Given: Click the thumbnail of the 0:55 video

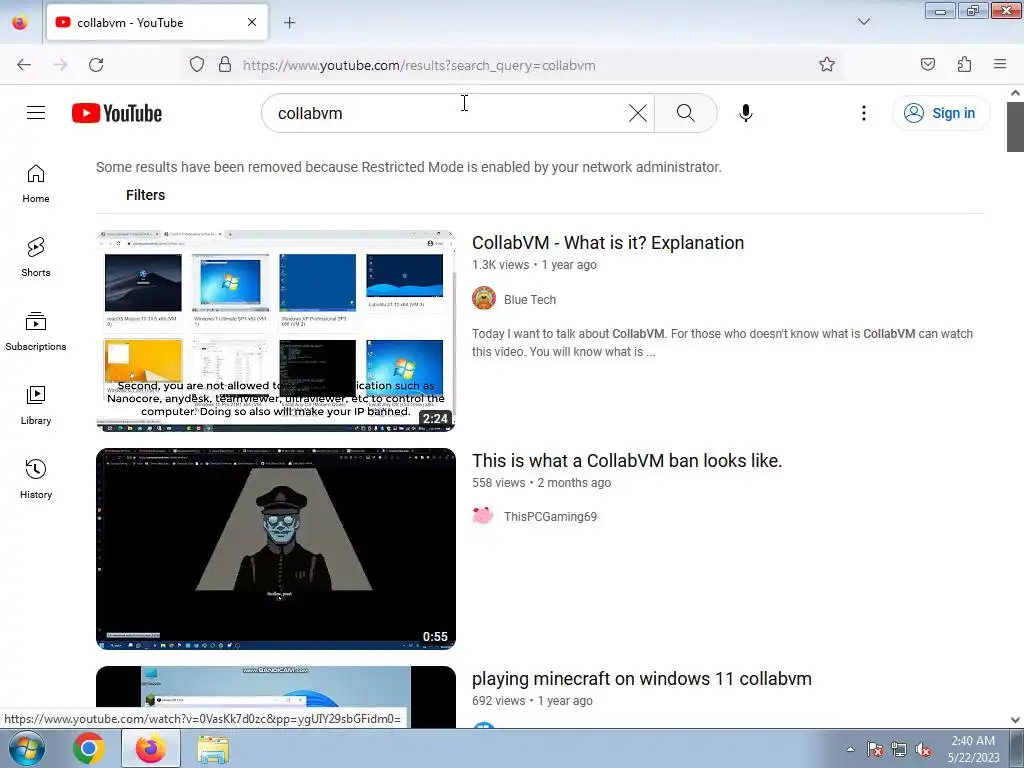Looking at the screenshot, I should [x=276, y=549].
